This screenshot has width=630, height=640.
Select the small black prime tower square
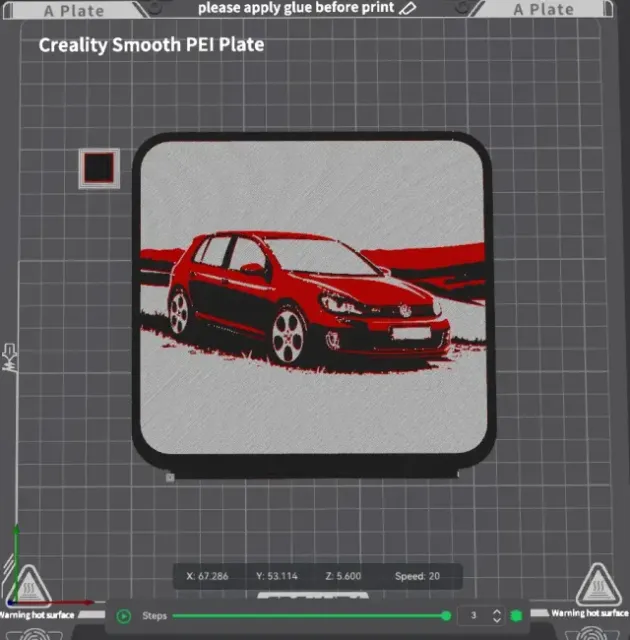click(x=99, y=168)
